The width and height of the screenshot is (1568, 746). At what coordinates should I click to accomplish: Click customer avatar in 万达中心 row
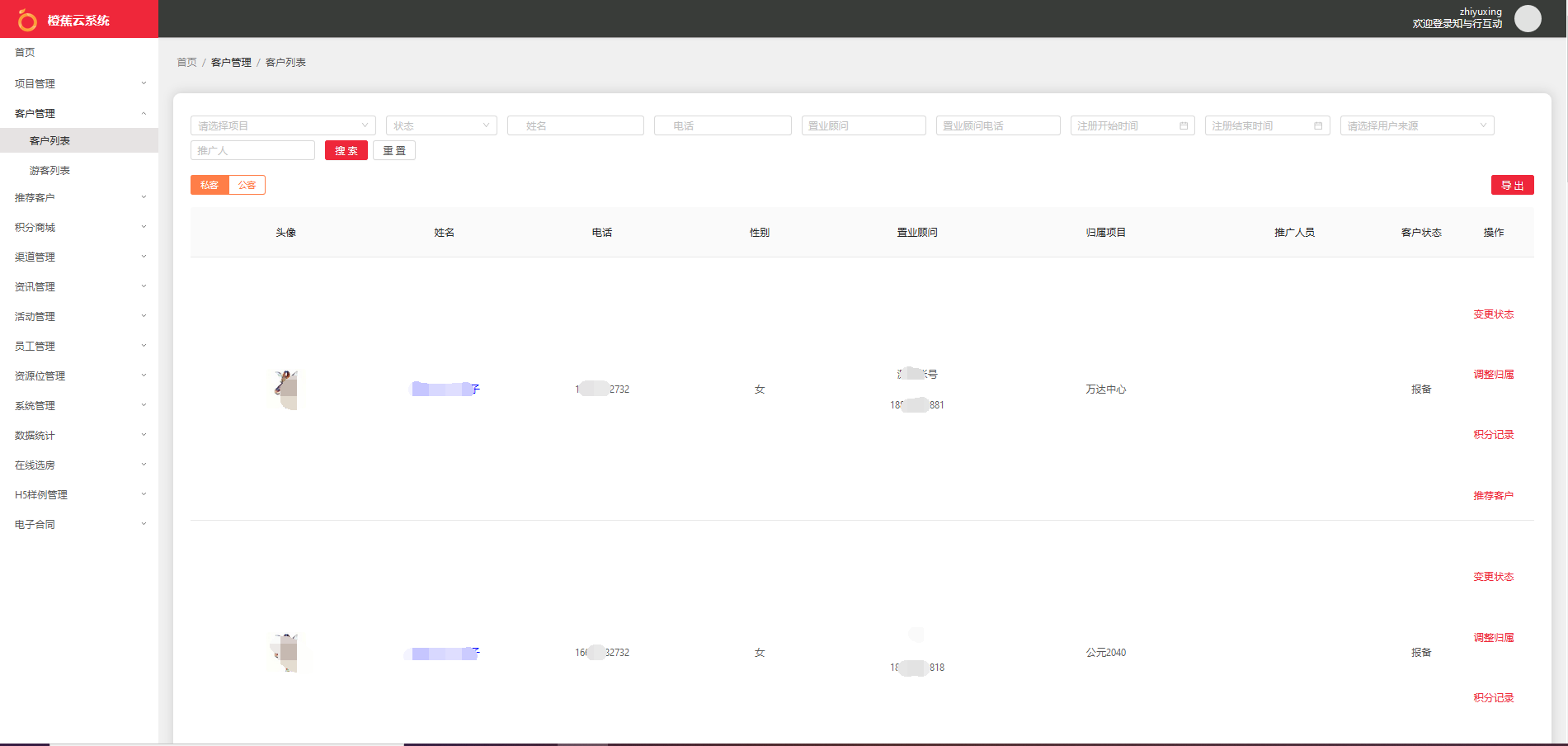point(286,390)
